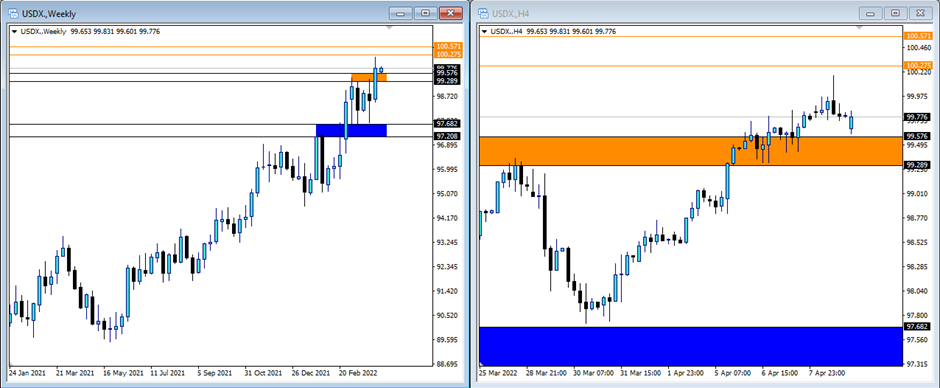Close the USDX H4 chart window
Viewport: 940px width, 388px height.
[x=921, y=13]
